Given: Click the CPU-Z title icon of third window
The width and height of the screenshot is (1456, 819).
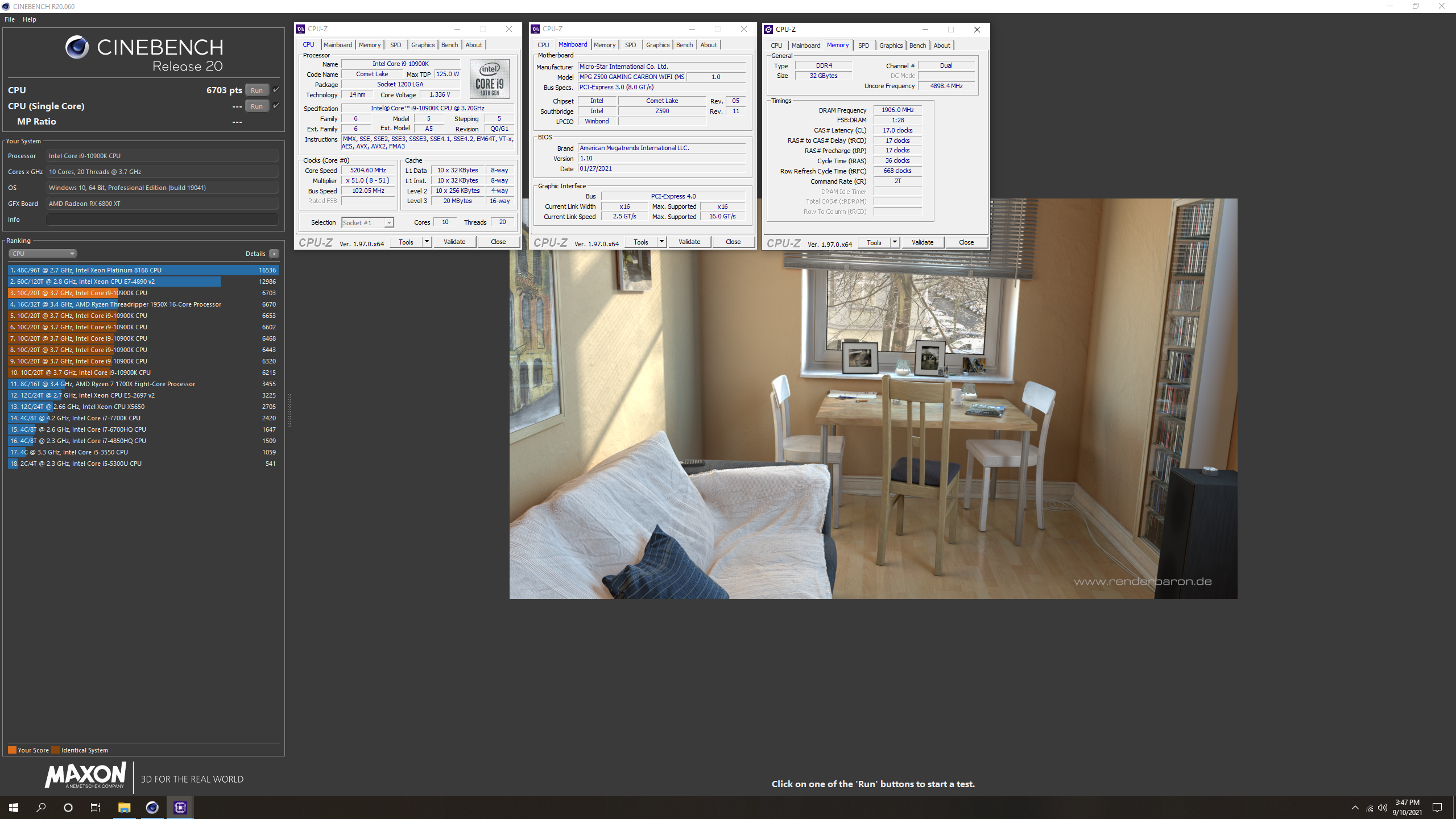Looking at the screenshot, I should 769,30.
